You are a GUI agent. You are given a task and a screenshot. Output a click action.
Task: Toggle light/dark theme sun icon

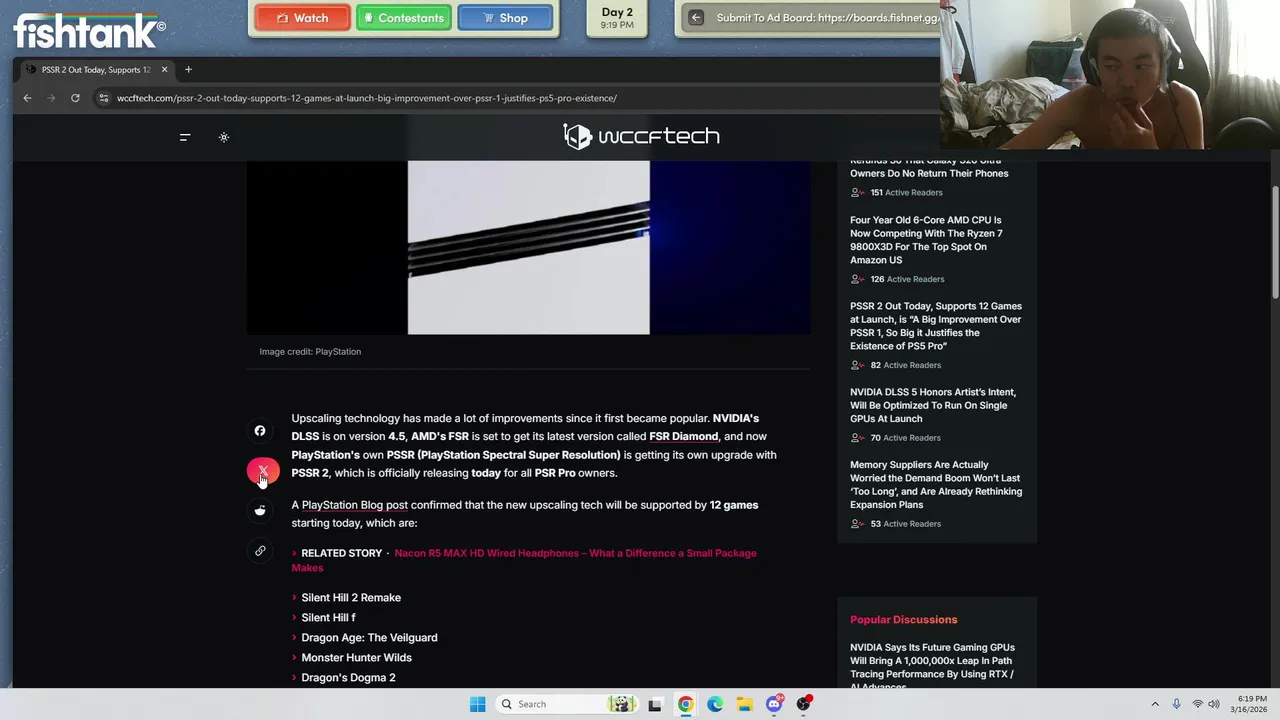pyautogui.click(x=224, y=137)
